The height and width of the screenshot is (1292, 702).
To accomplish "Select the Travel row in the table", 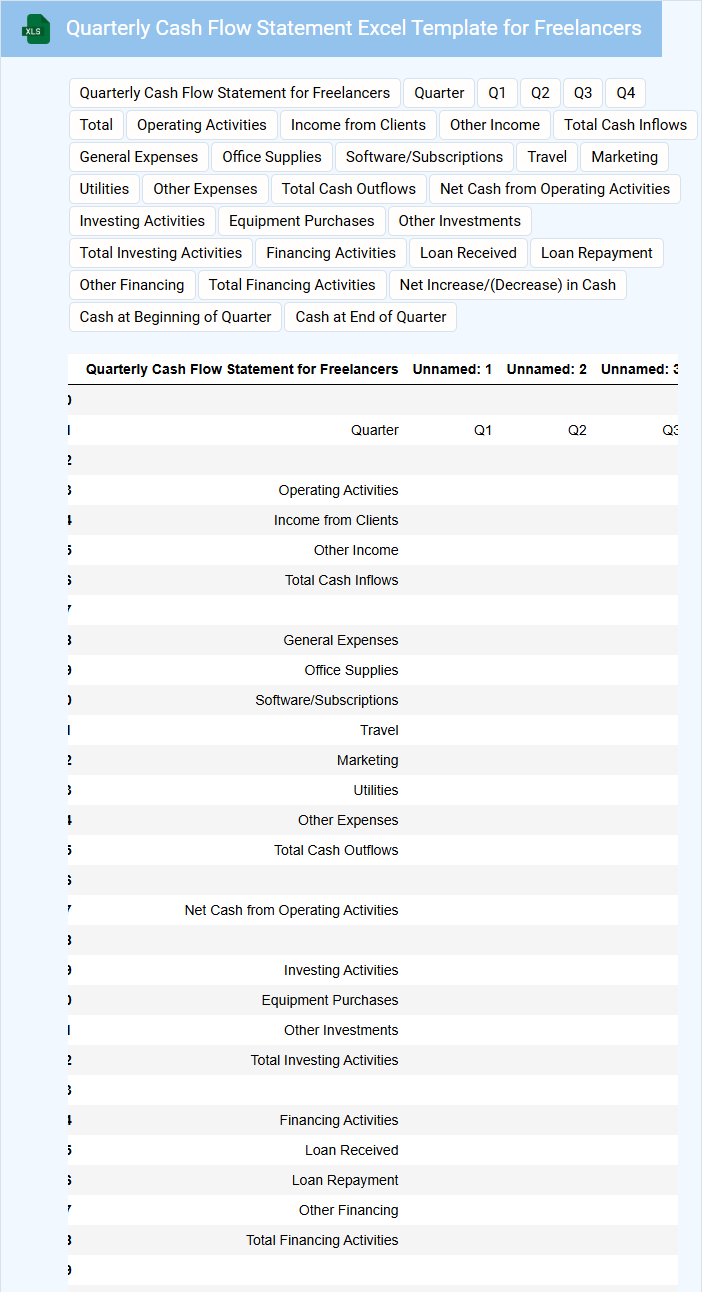I will click(x=379, y=730).
